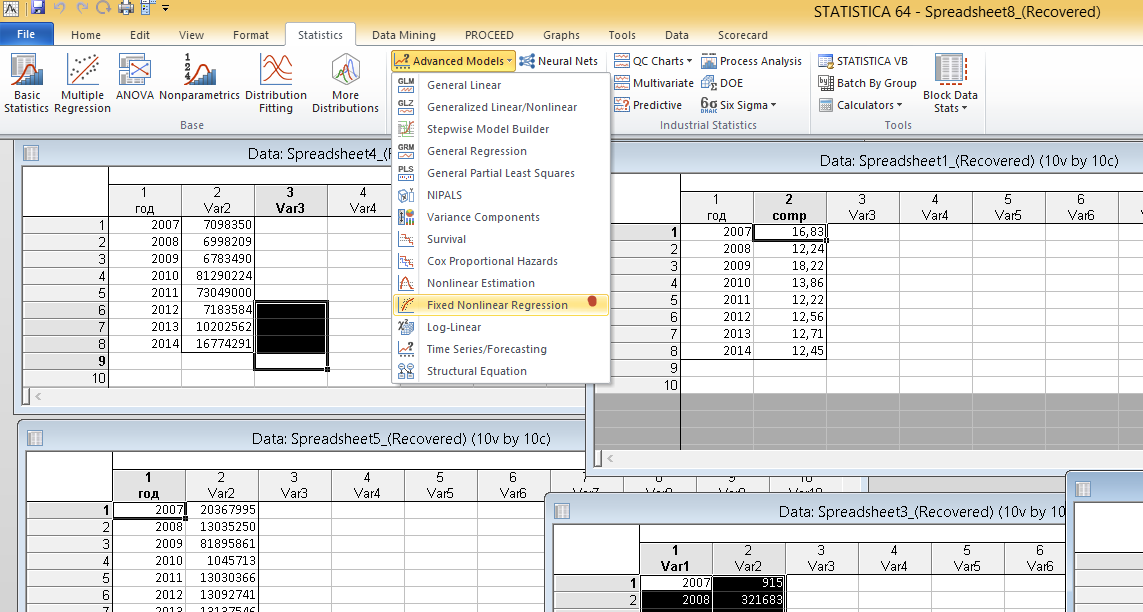Collapse the Advanced Models dropdown
Image resolution: width=1143 pixels, height=612 pixels.
click(x=453, y=61)
